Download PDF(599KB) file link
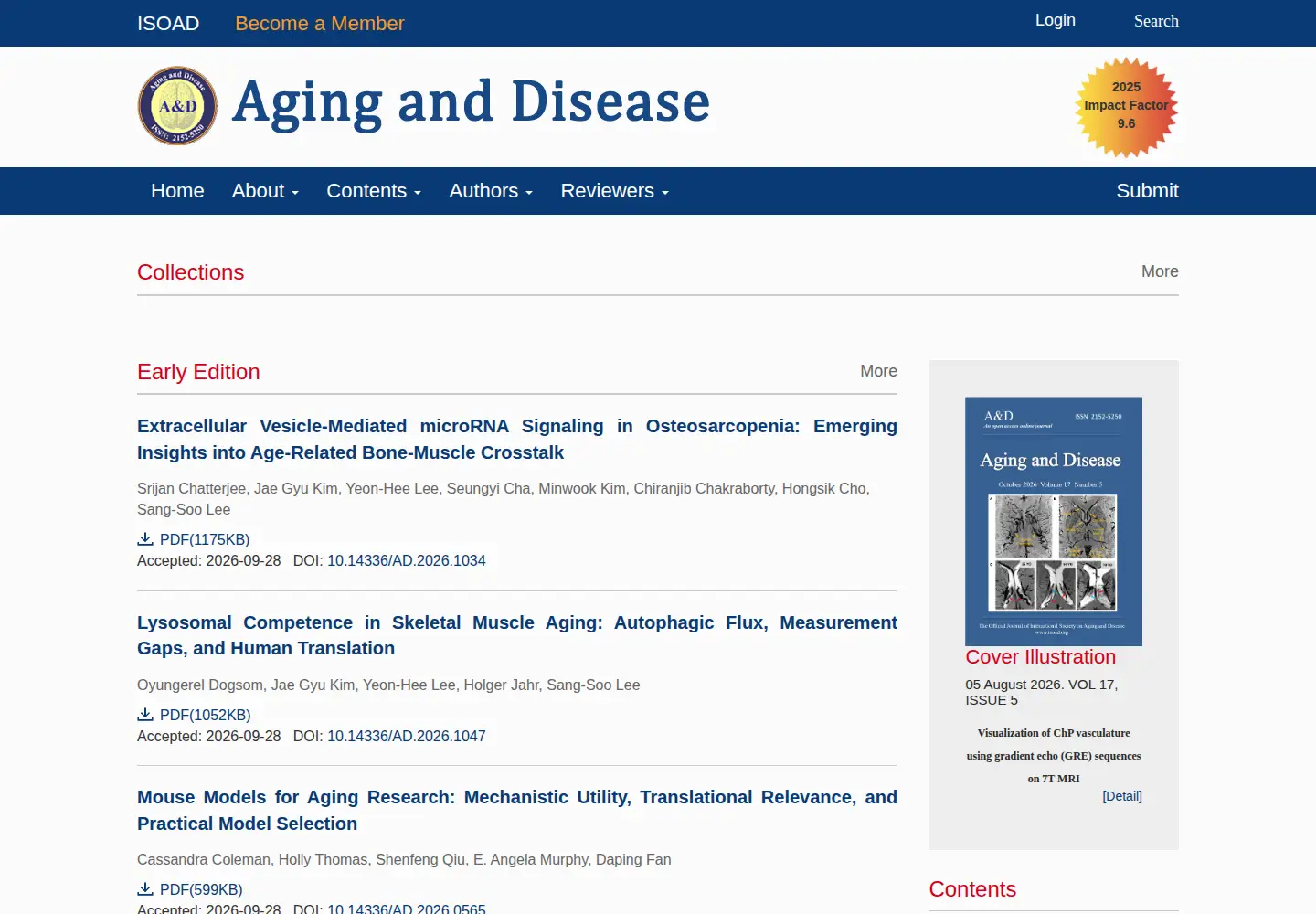 coord(201,889)
